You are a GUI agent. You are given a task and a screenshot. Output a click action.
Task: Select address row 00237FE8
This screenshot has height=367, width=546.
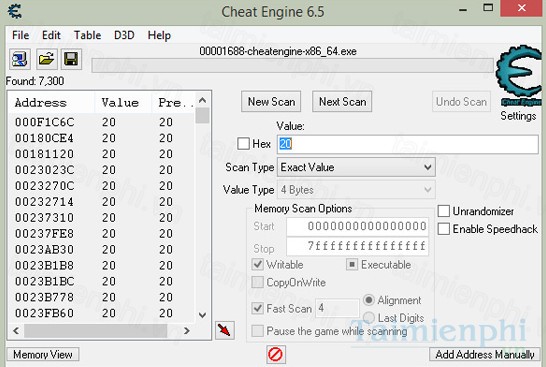tap(101, 234)
